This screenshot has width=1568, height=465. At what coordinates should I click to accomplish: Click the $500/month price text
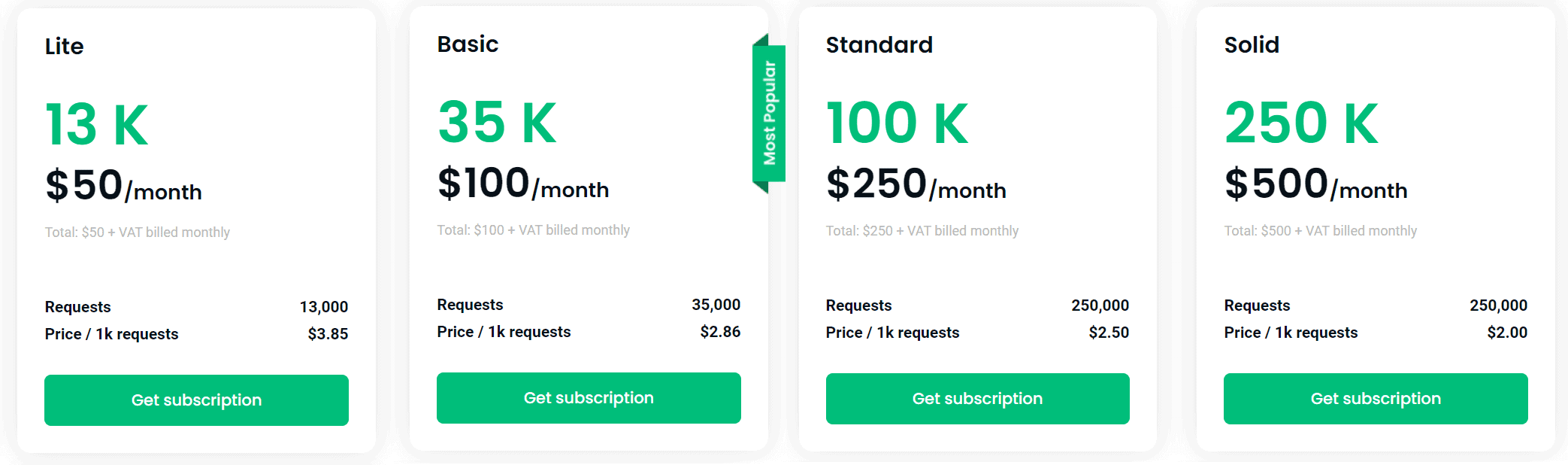[1315, 184]
